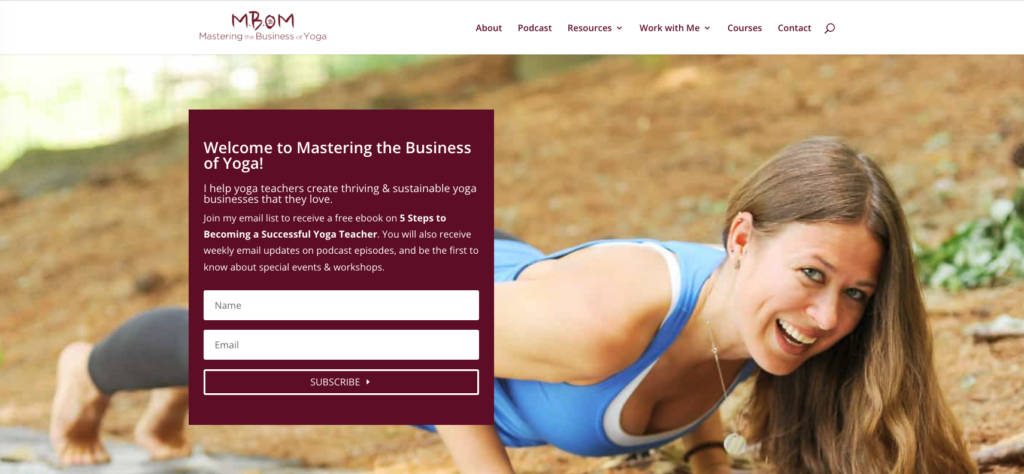Open the Courses navigation link
The image size is (1024, 474).
(x=744, y=28)
